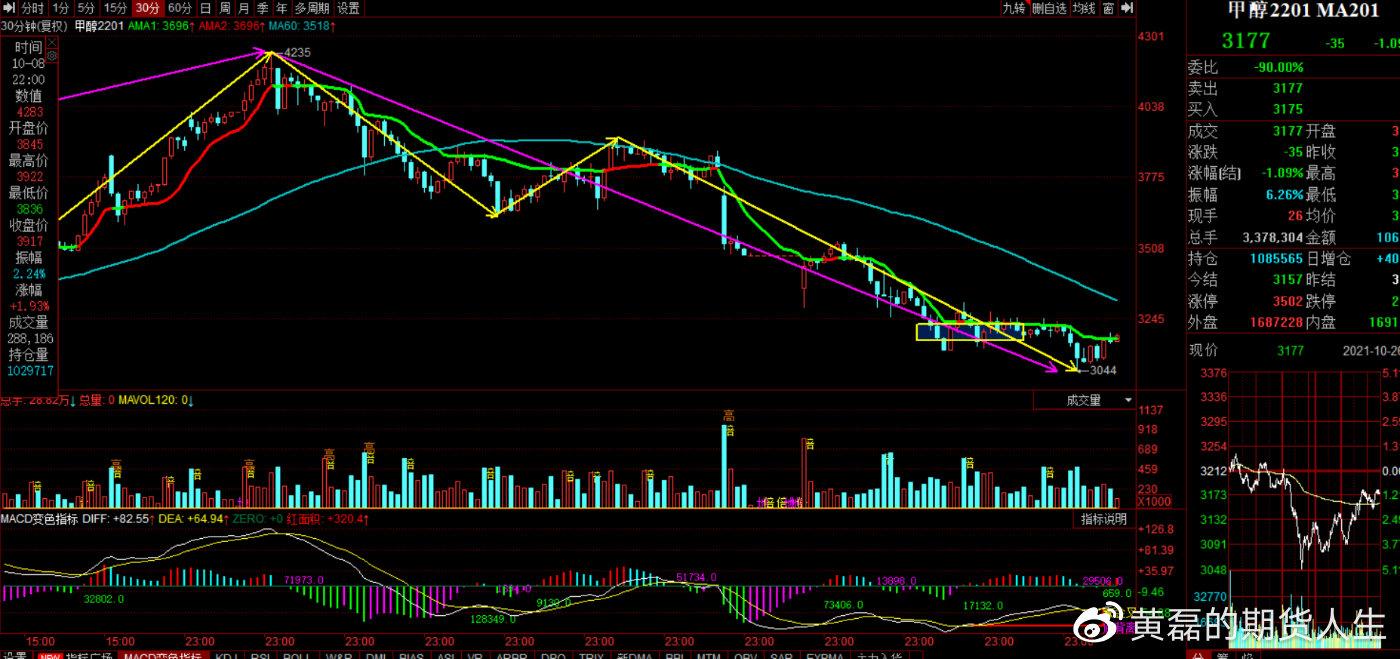
Task: Click the 指标说明 button
Action: pyautogui.click(x=1103, y=519)
